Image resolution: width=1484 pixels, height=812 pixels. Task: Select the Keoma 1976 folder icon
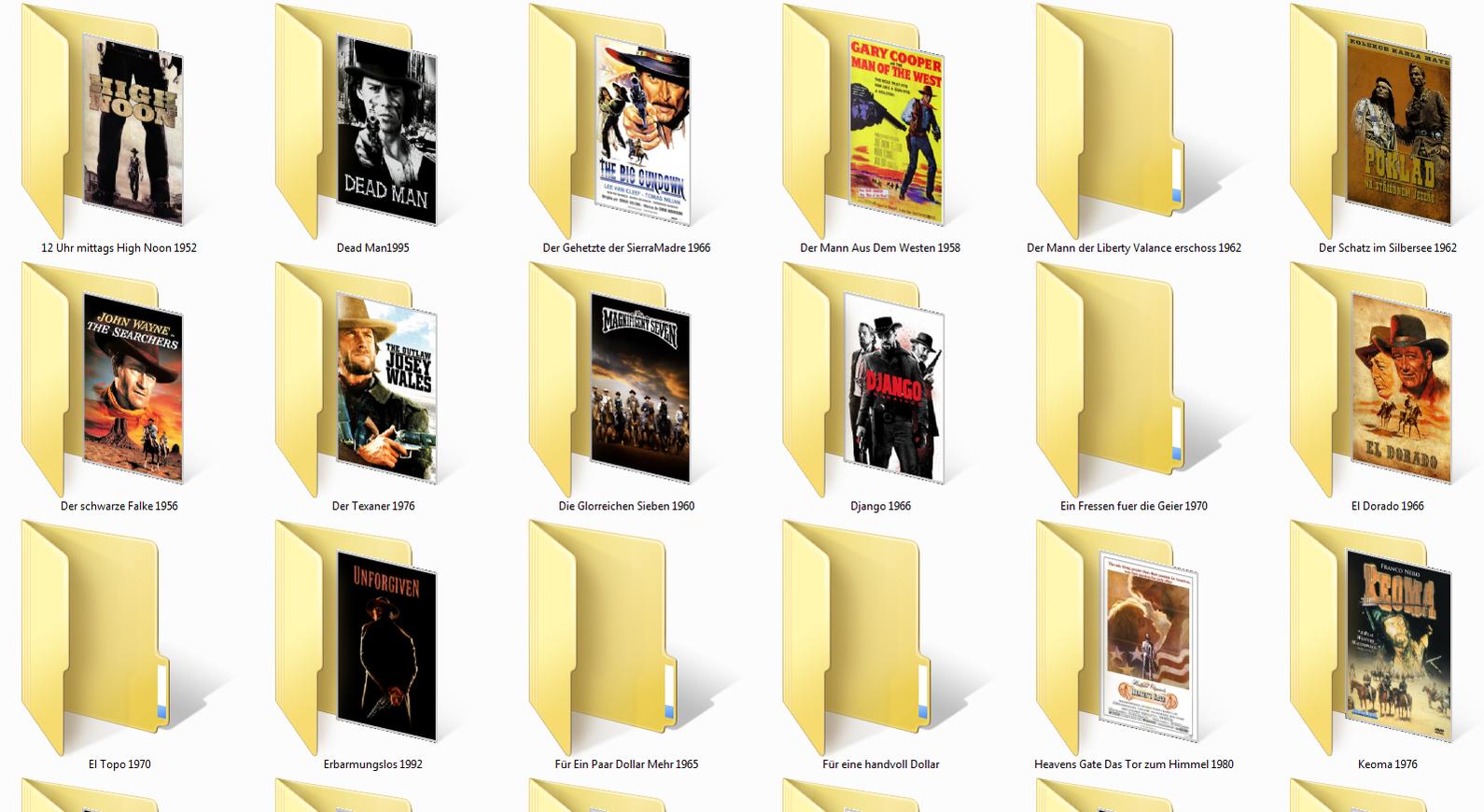(1372, 638)
